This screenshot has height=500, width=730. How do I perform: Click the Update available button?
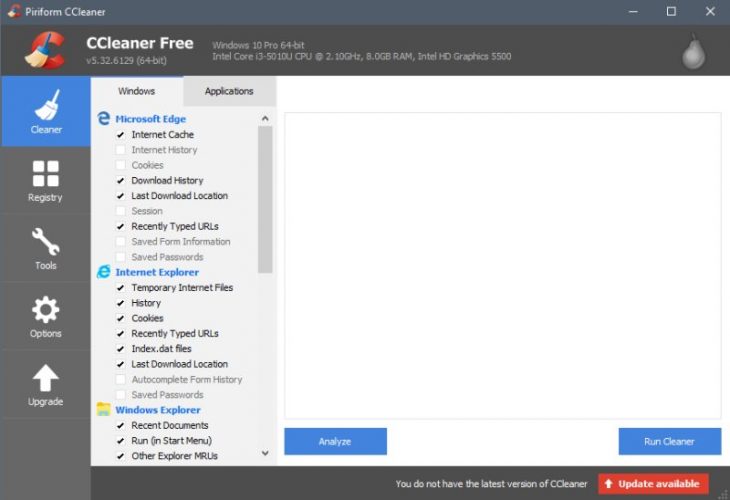point(653,484)
